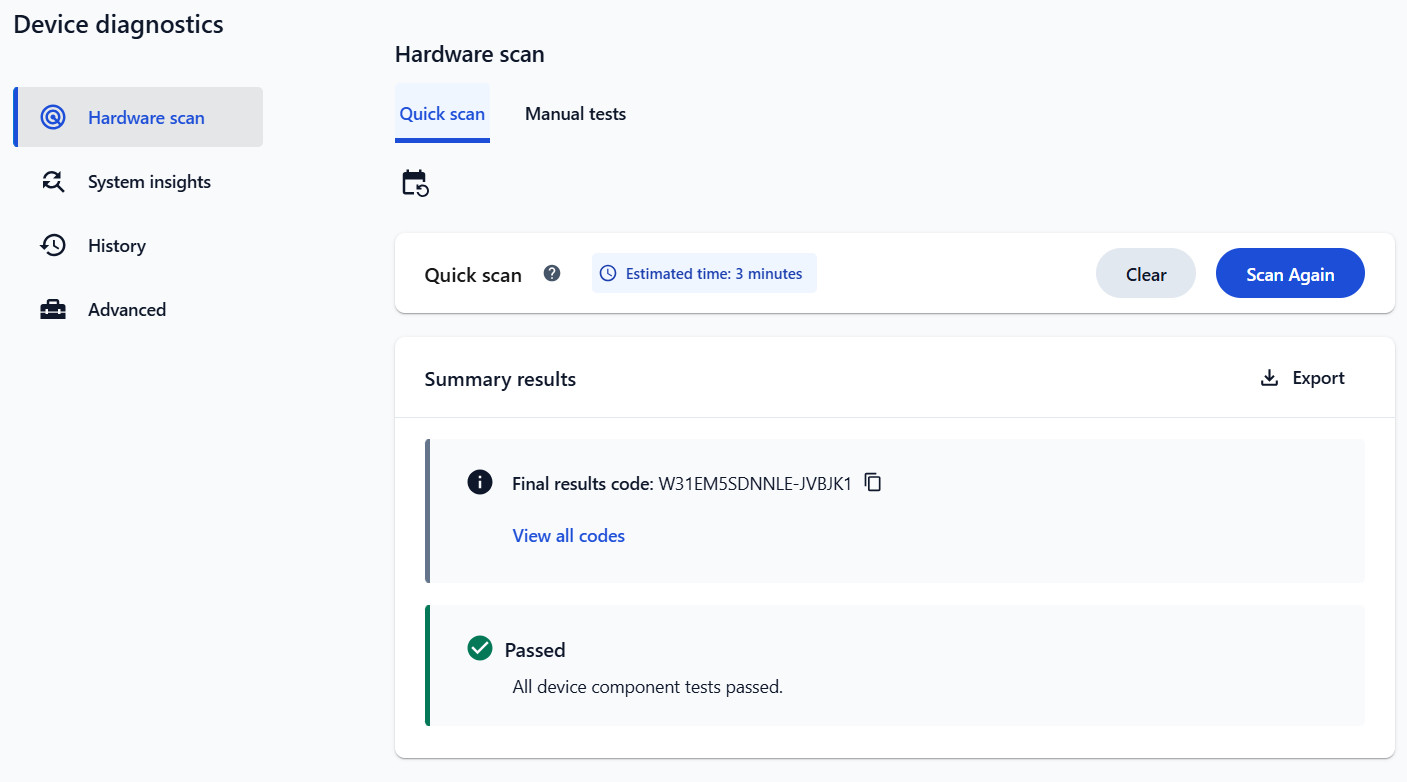Click the Advanced toolbox icon
The image size is (1407, 782).
53,310
